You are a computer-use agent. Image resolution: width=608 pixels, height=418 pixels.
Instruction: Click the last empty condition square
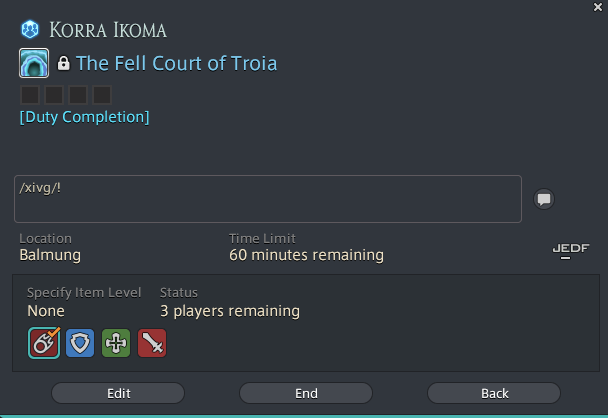tap(102, 95)
